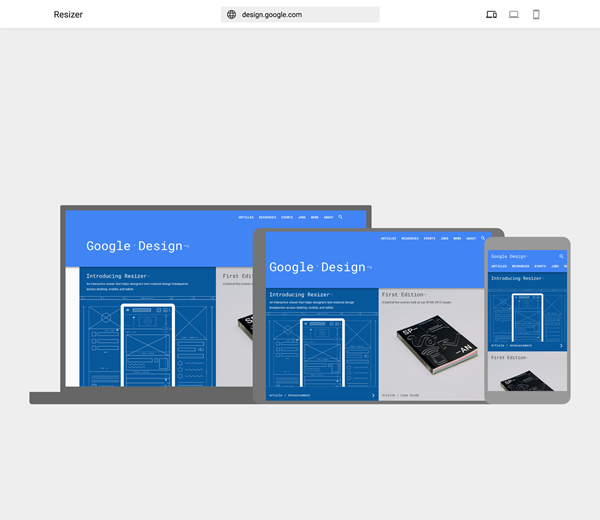Open RESOURCES in the phone preview nav
Viewport: 600px width, 520px height.
tap(520, 266)
